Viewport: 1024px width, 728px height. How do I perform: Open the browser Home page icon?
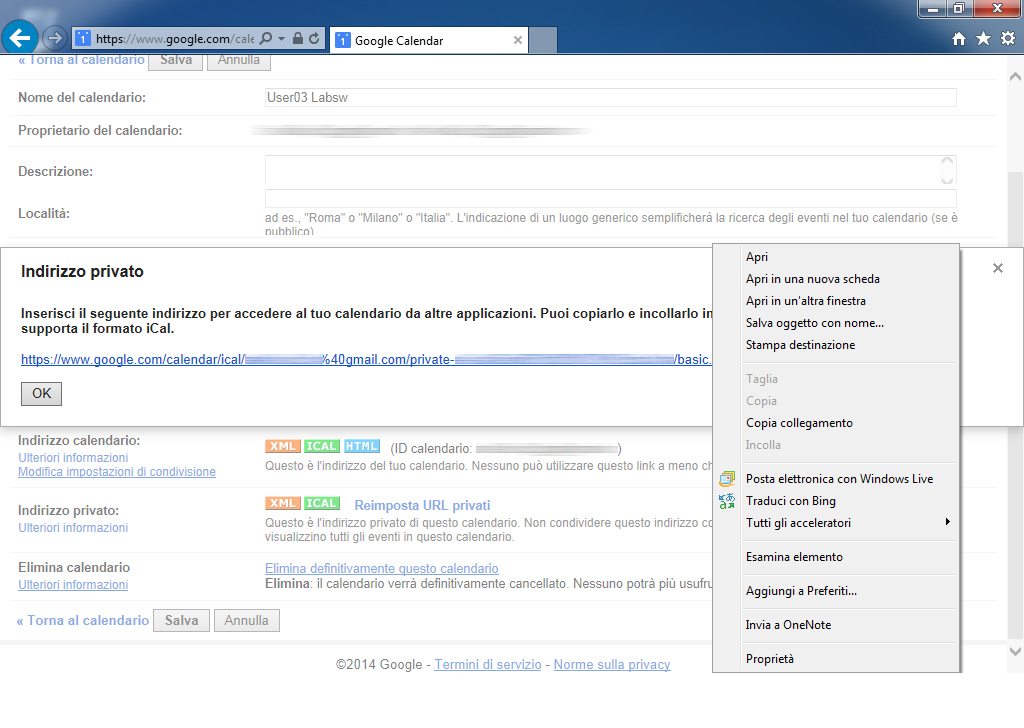pos(959,39)
